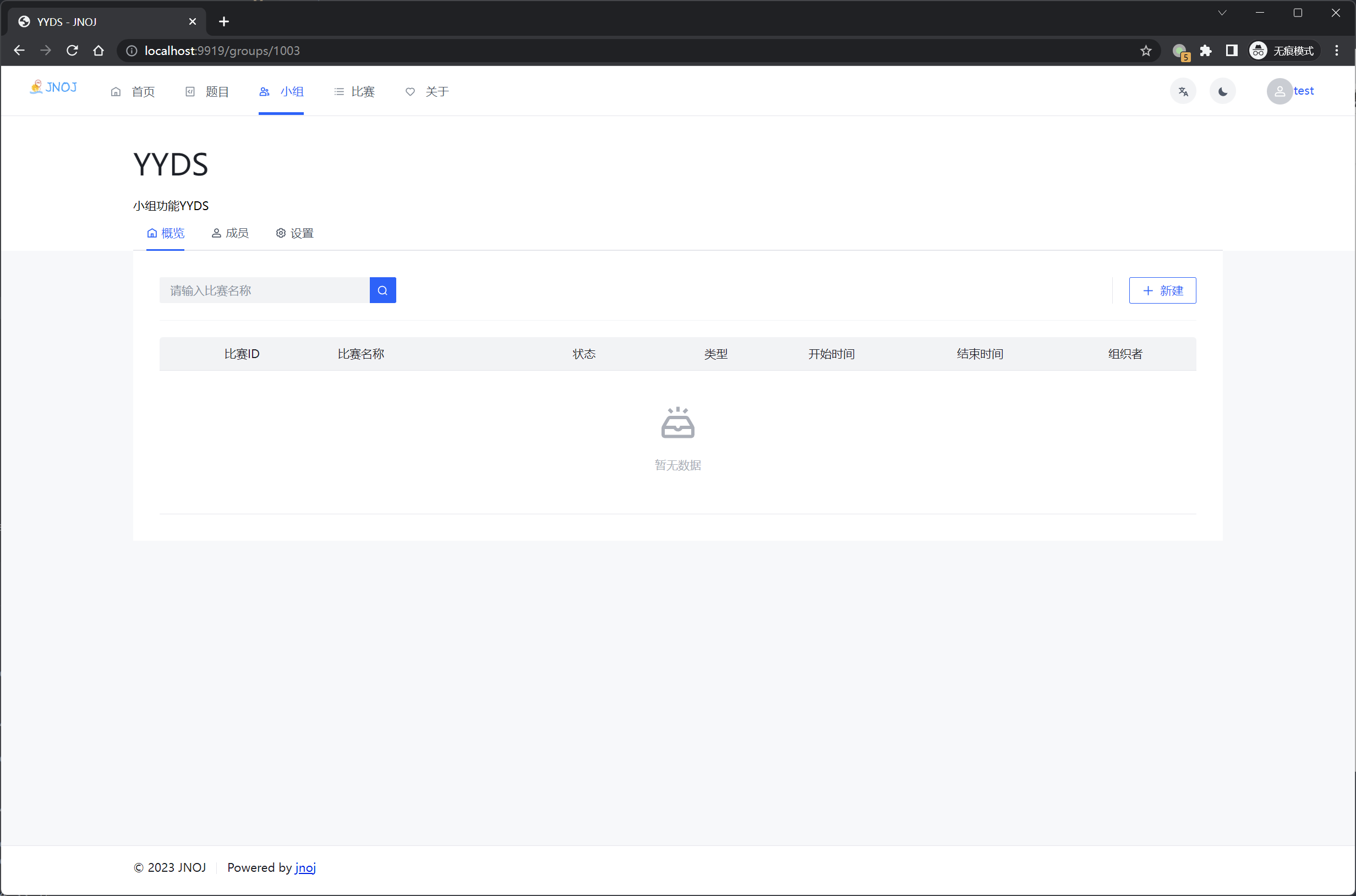Click the browser forward arrow
Viewport: 1356px width, 896px height.
pos(46,51)
